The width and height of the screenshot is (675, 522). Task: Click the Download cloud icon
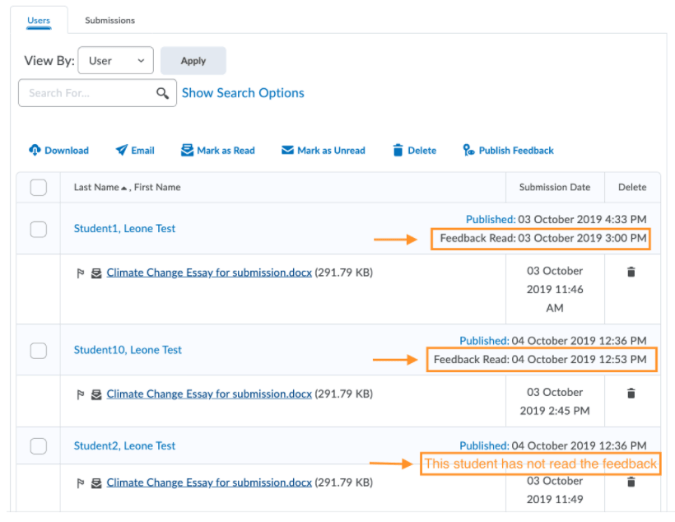[x=35, y=151]
